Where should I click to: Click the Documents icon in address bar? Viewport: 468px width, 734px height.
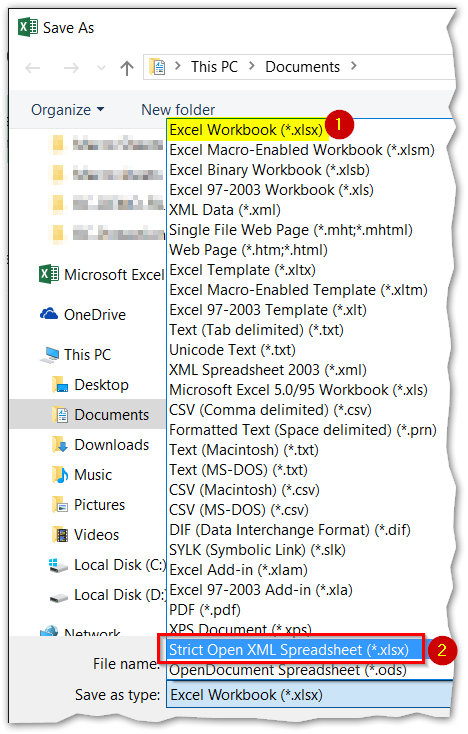click(158, 67)
